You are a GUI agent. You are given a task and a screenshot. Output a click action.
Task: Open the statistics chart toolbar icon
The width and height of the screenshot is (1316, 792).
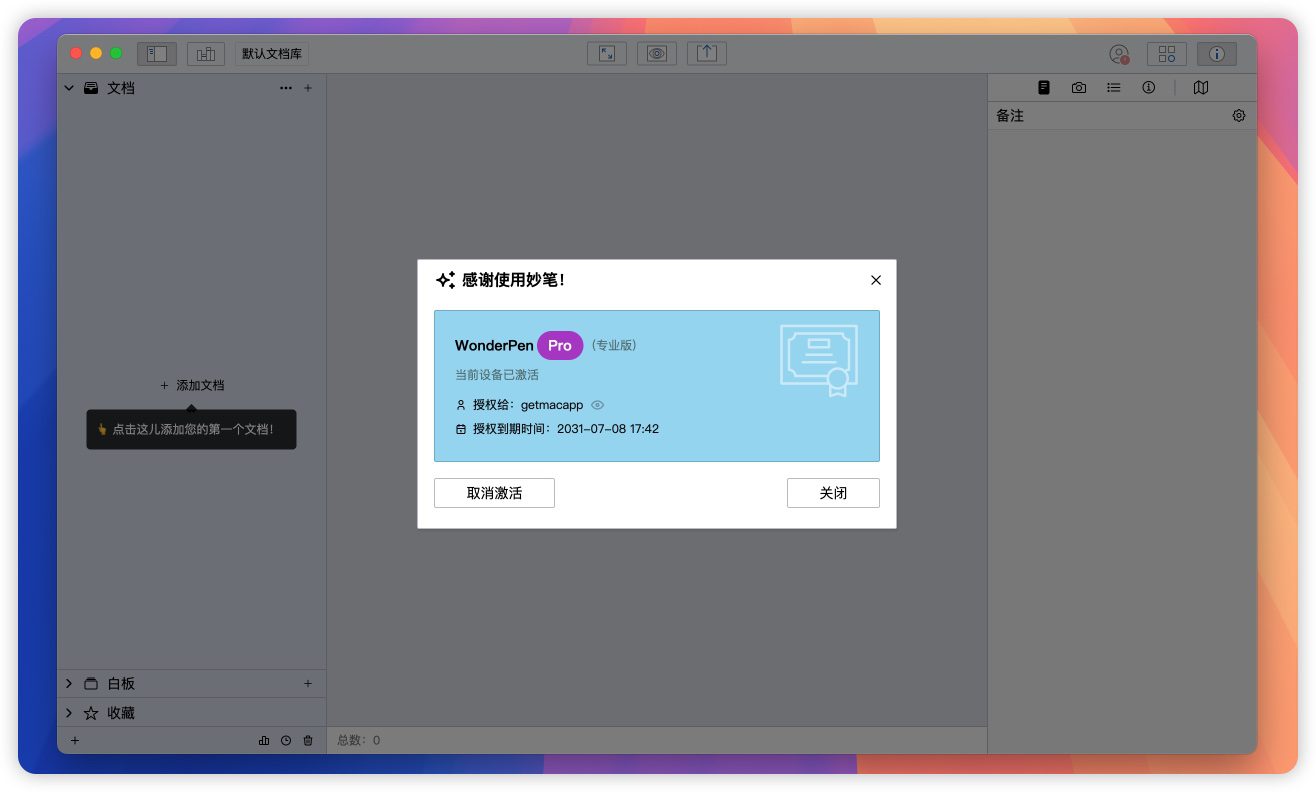point(206,54)
